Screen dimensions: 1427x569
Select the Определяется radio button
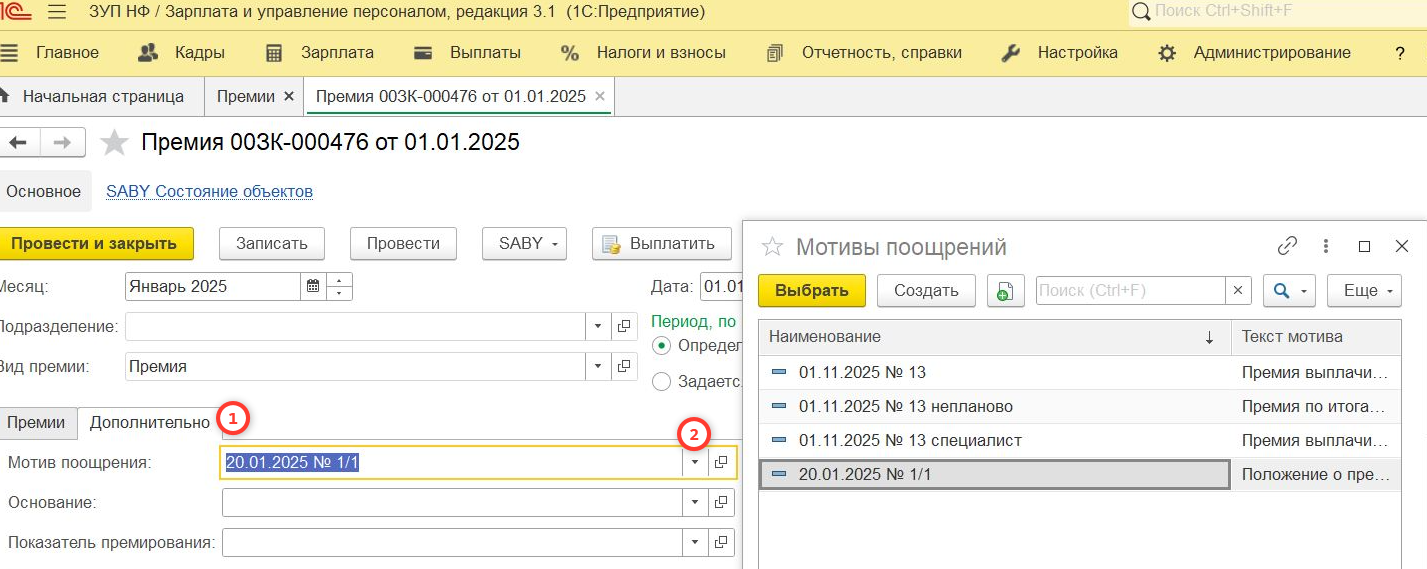point(661,345)
